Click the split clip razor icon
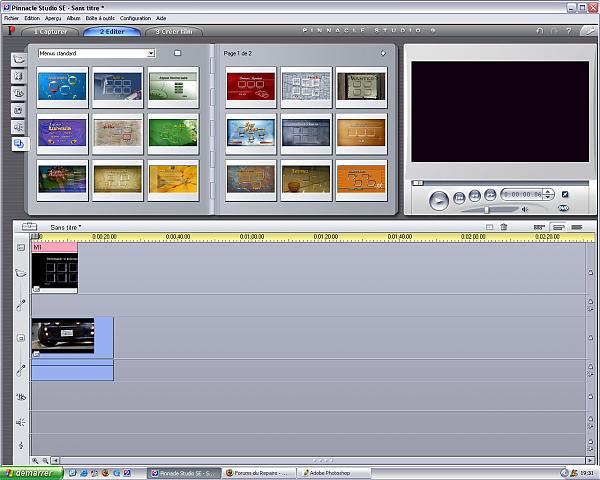The image size is (600, 480). coord(489,227)
